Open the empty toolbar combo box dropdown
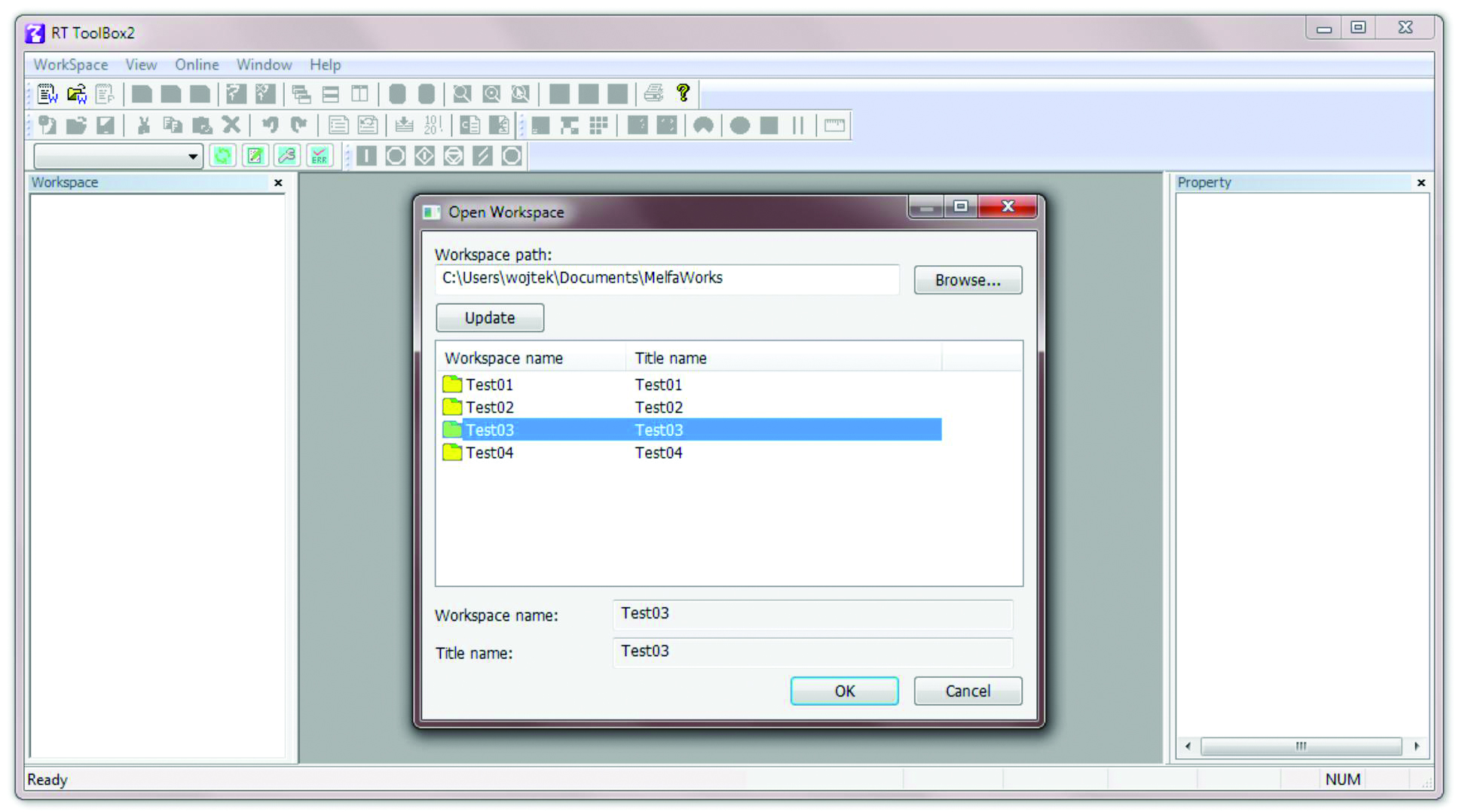Screen dimensions: 1465x812 point(193,156)
